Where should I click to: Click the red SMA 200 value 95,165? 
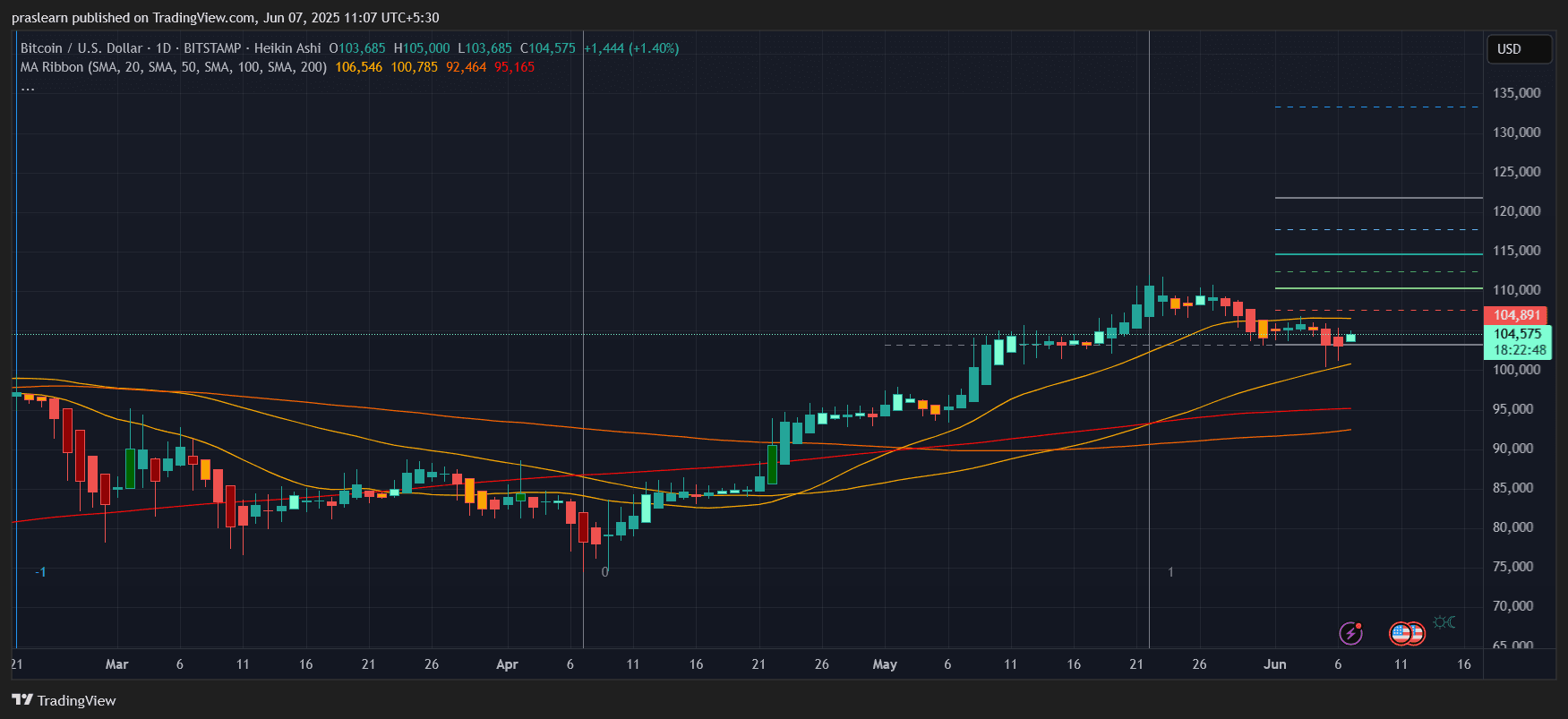(x=514, y=67)
